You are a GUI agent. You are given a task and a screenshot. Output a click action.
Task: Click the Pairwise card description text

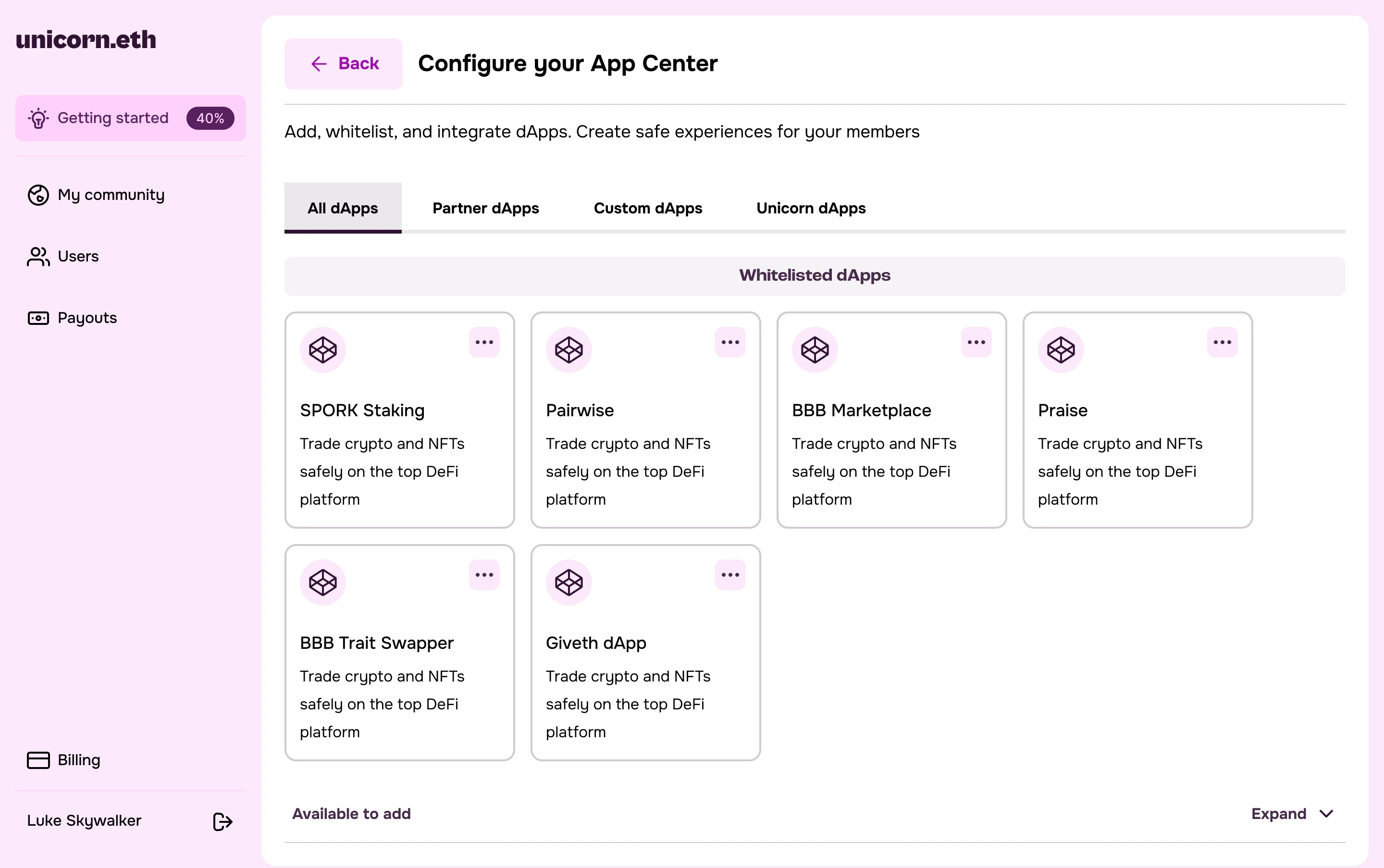click(628, 471)
